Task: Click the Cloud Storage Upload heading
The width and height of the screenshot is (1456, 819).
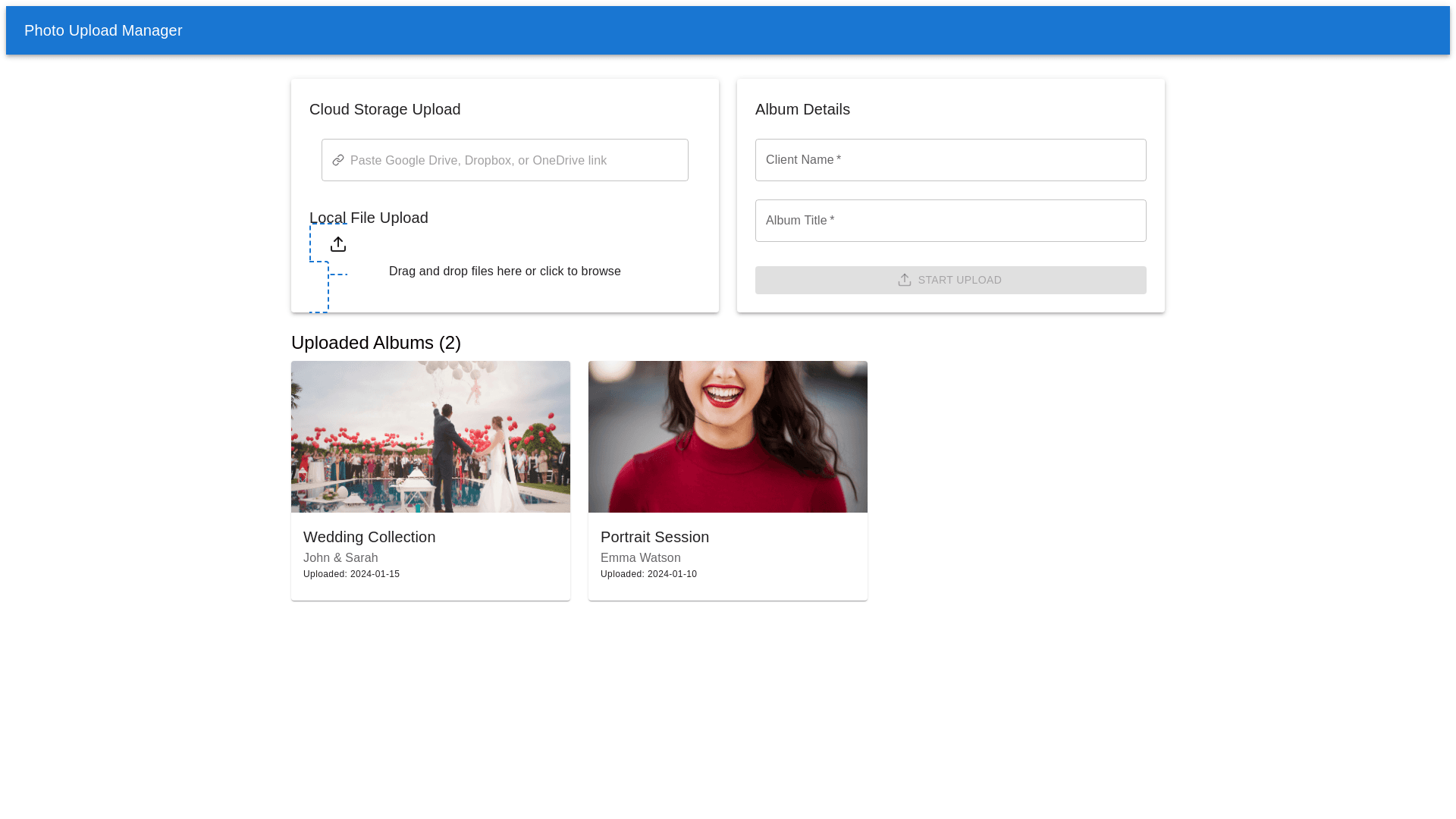Action: coord(384,109)
